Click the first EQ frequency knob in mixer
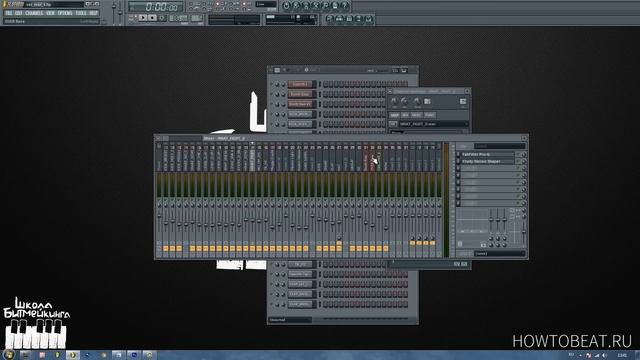Viewport: 640px width, 360px height. pyautogui.click(x=491, y=238)
